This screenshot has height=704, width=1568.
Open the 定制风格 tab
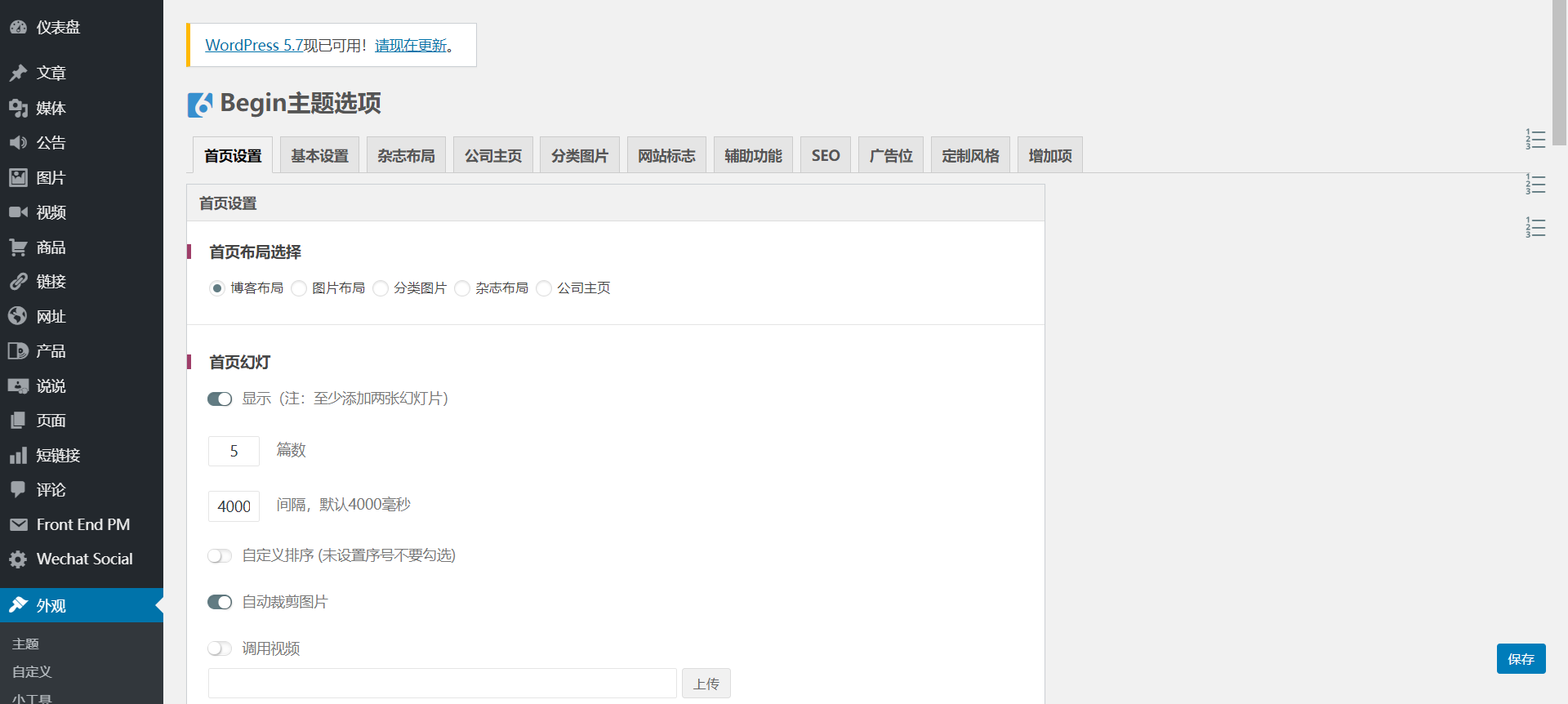point(970,155)
